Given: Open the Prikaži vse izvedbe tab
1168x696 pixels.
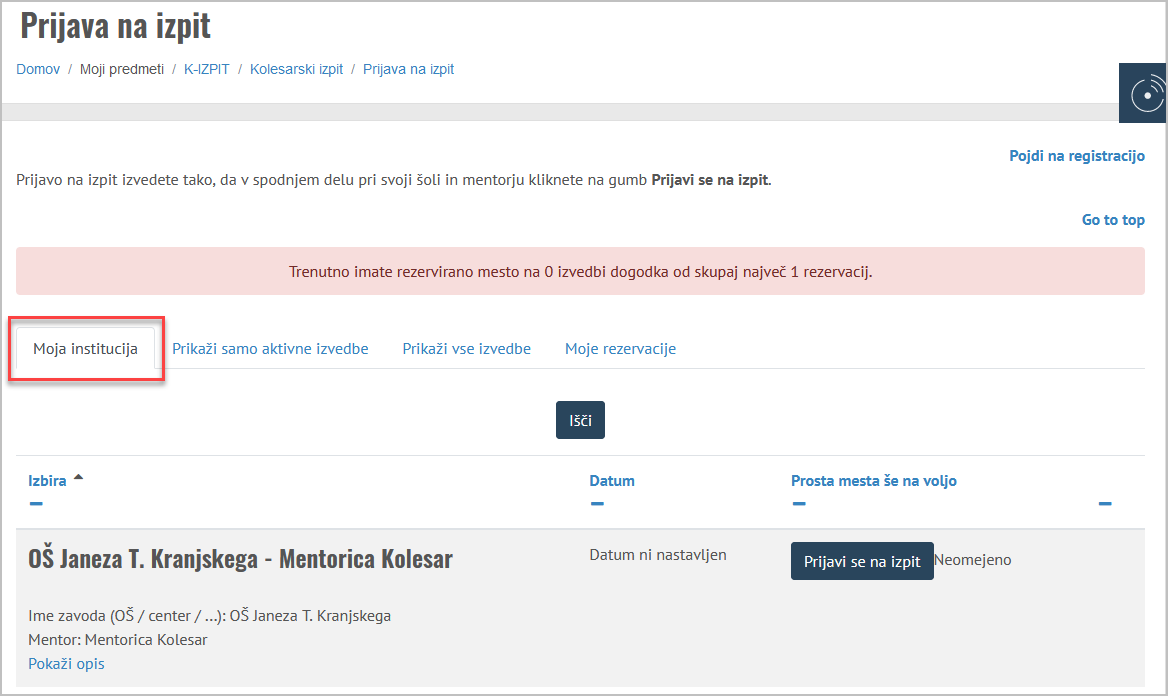Looking at the screenshot, I should (x=466, y=349).
